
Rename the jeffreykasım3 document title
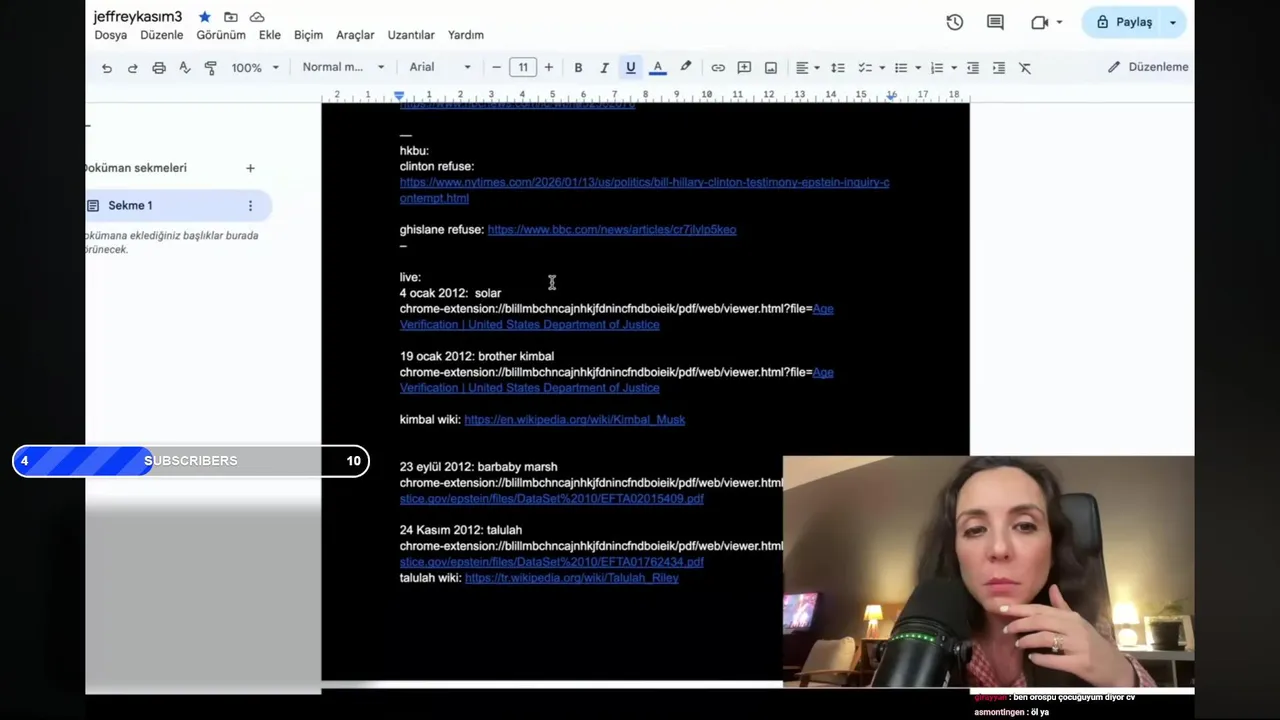(x=138, y=17)
